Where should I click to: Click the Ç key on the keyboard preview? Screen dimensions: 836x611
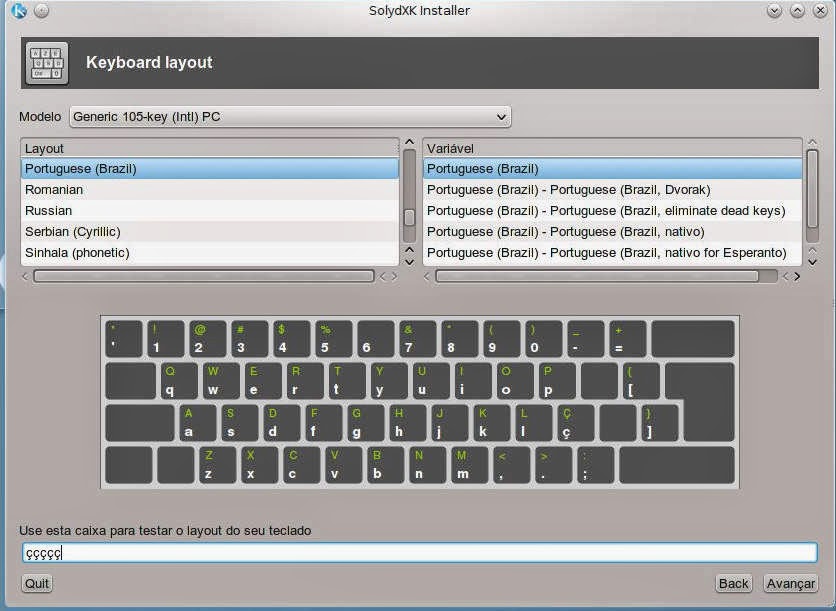pyautogui.click(x=576, y=423)
